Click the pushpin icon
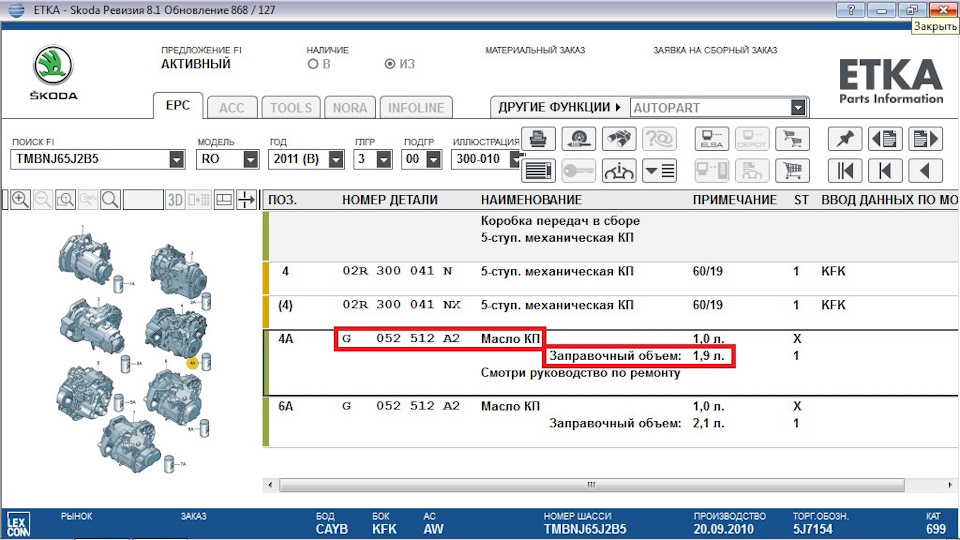The width and height of the screenshot is (960, 540). click(845, 139)
